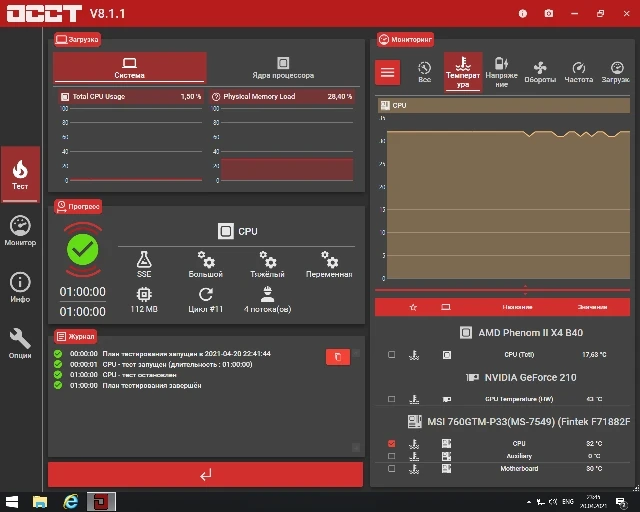The image size is (640, 512).
Task: Click the Значение column header
Action: 592,307
